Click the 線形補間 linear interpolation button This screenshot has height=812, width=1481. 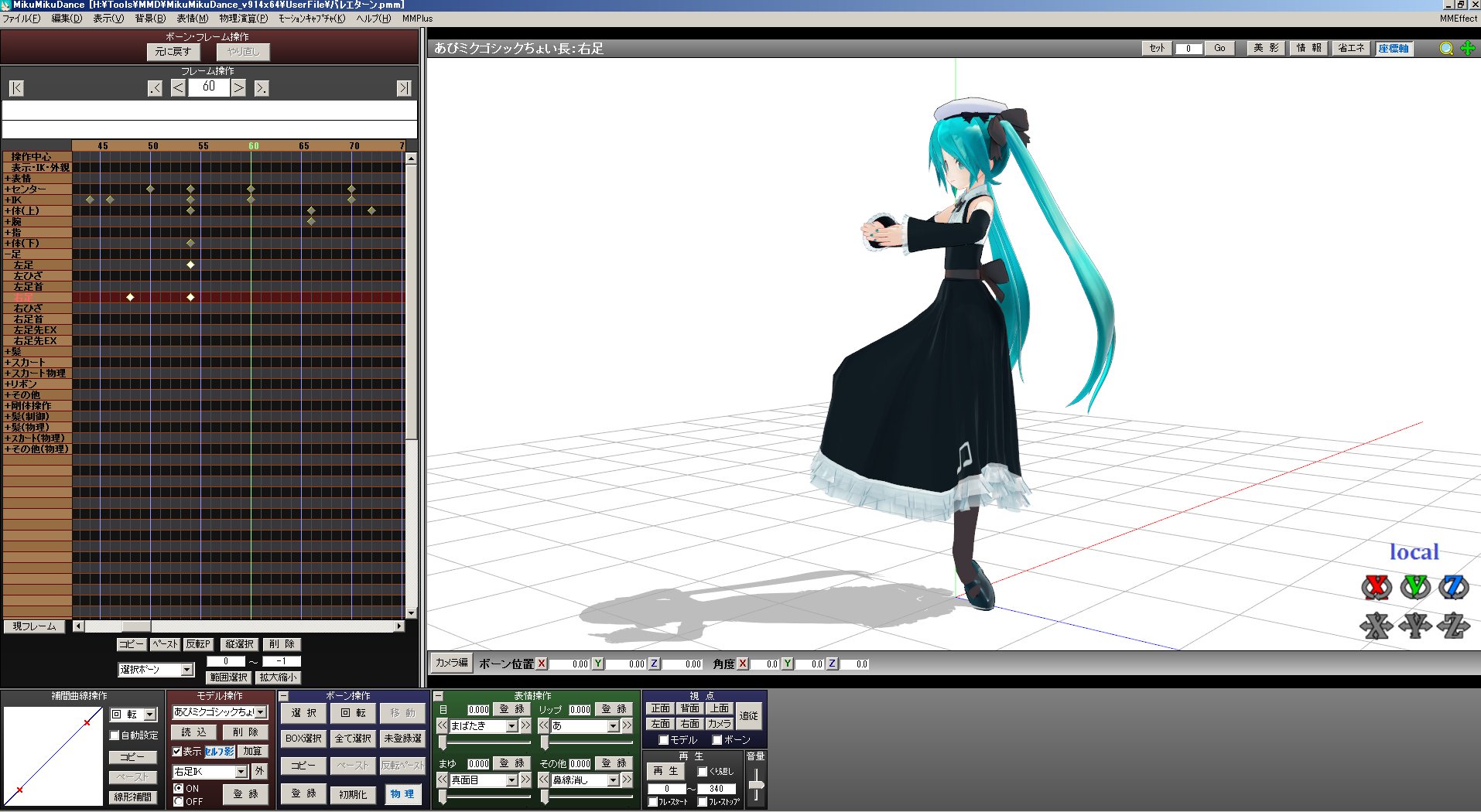132,797
